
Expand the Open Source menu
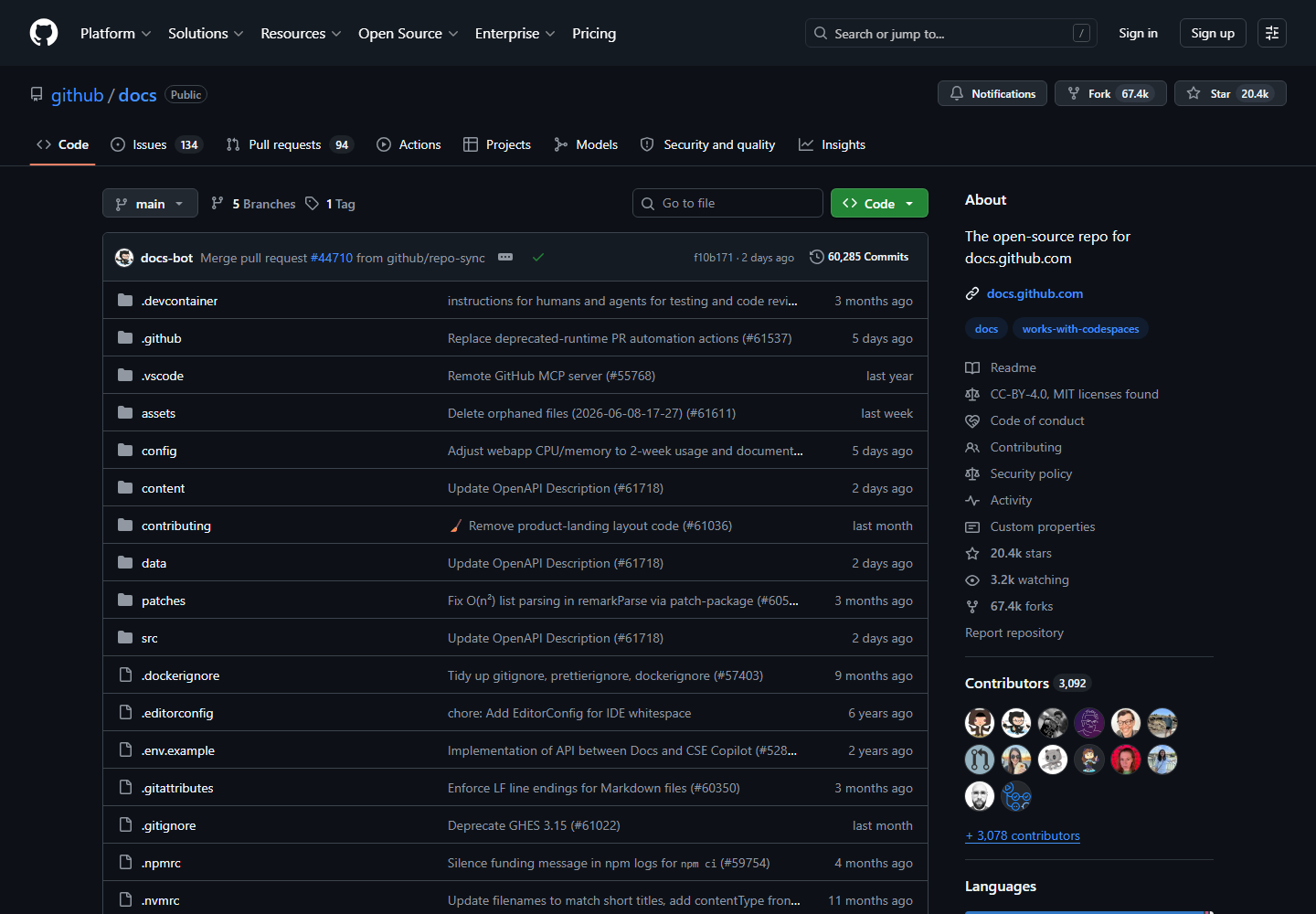point(409,33)
